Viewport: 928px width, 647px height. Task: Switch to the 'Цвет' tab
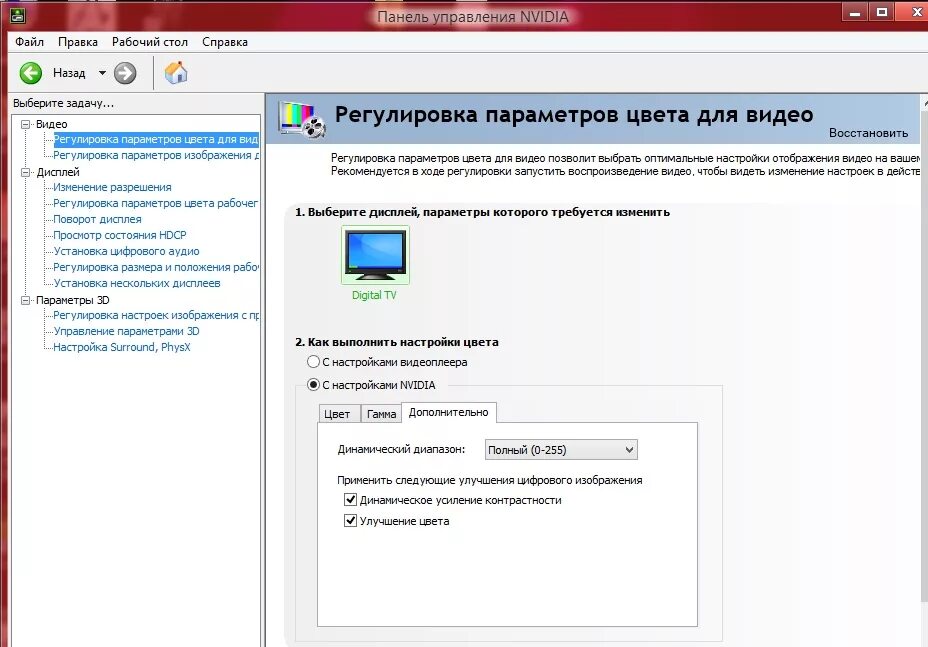pyautogui.click(x=339, y=412)
